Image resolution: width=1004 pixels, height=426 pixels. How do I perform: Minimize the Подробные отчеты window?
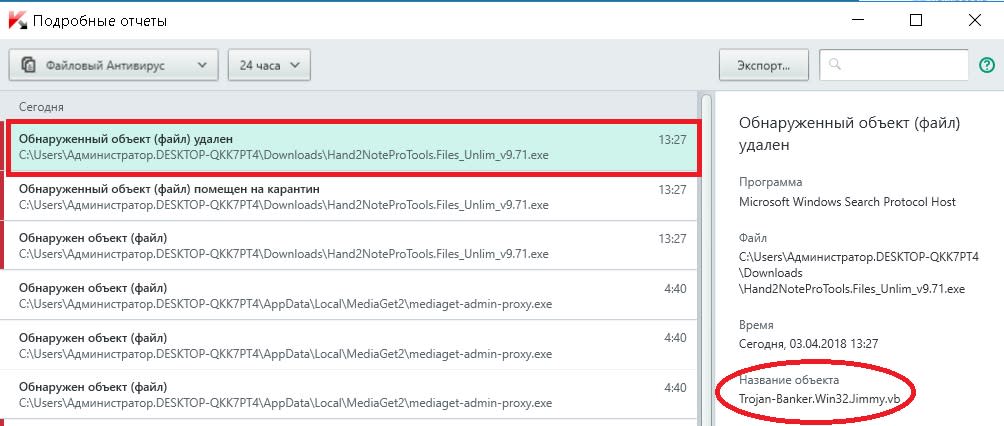tap(857, 20)
